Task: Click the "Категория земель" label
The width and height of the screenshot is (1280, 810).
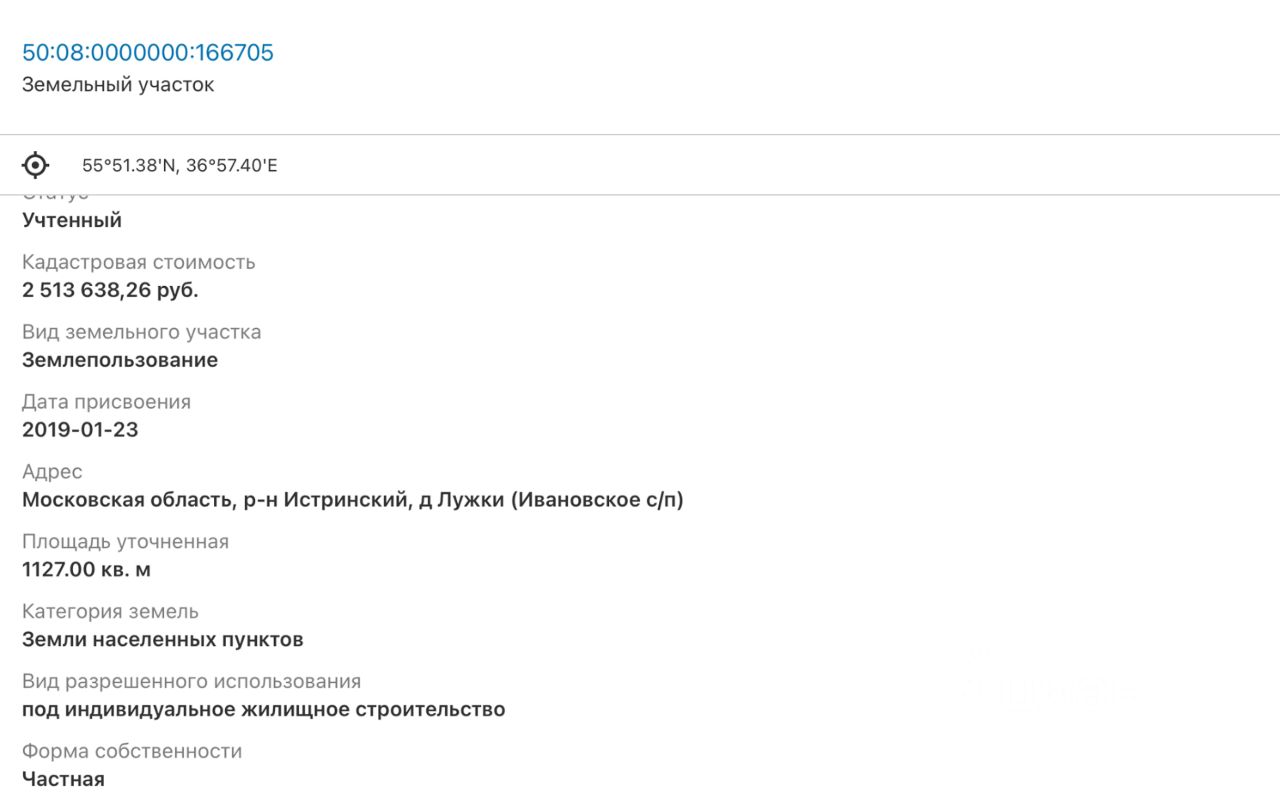Action: pyautogui.click(x=110, y=612)
